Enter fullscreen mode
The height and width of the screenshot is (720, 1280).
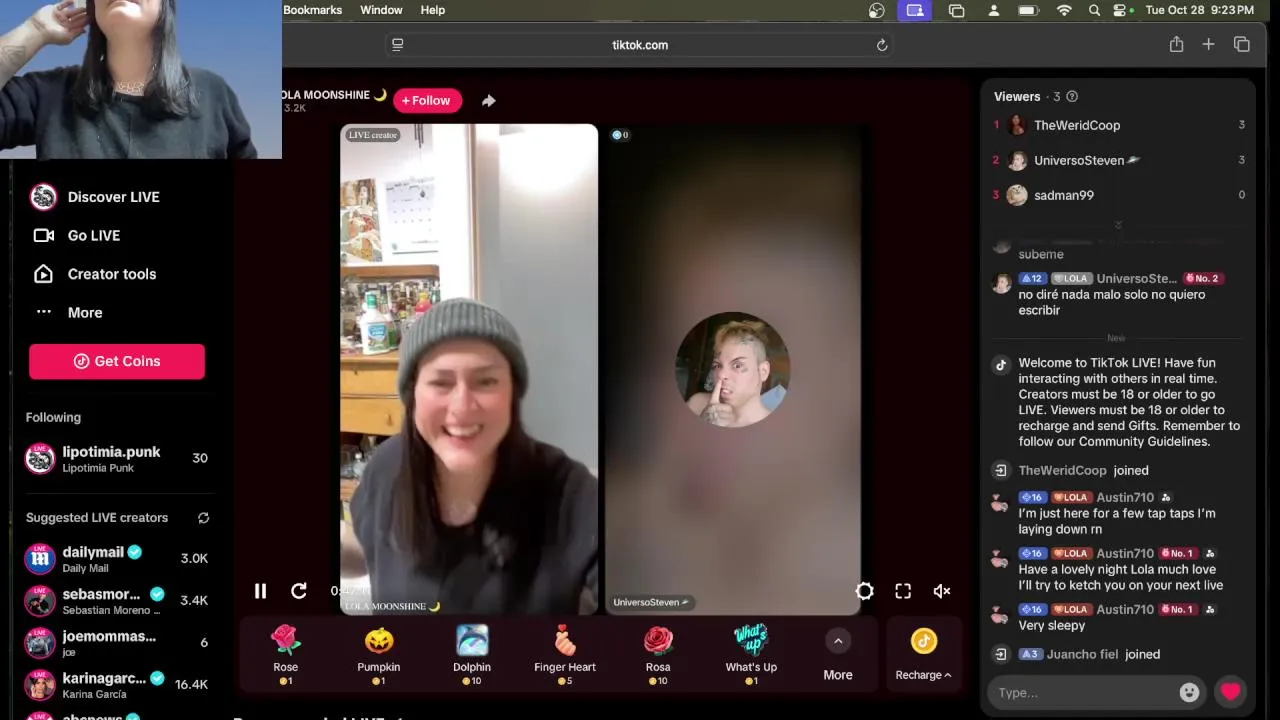click(903, 591)
